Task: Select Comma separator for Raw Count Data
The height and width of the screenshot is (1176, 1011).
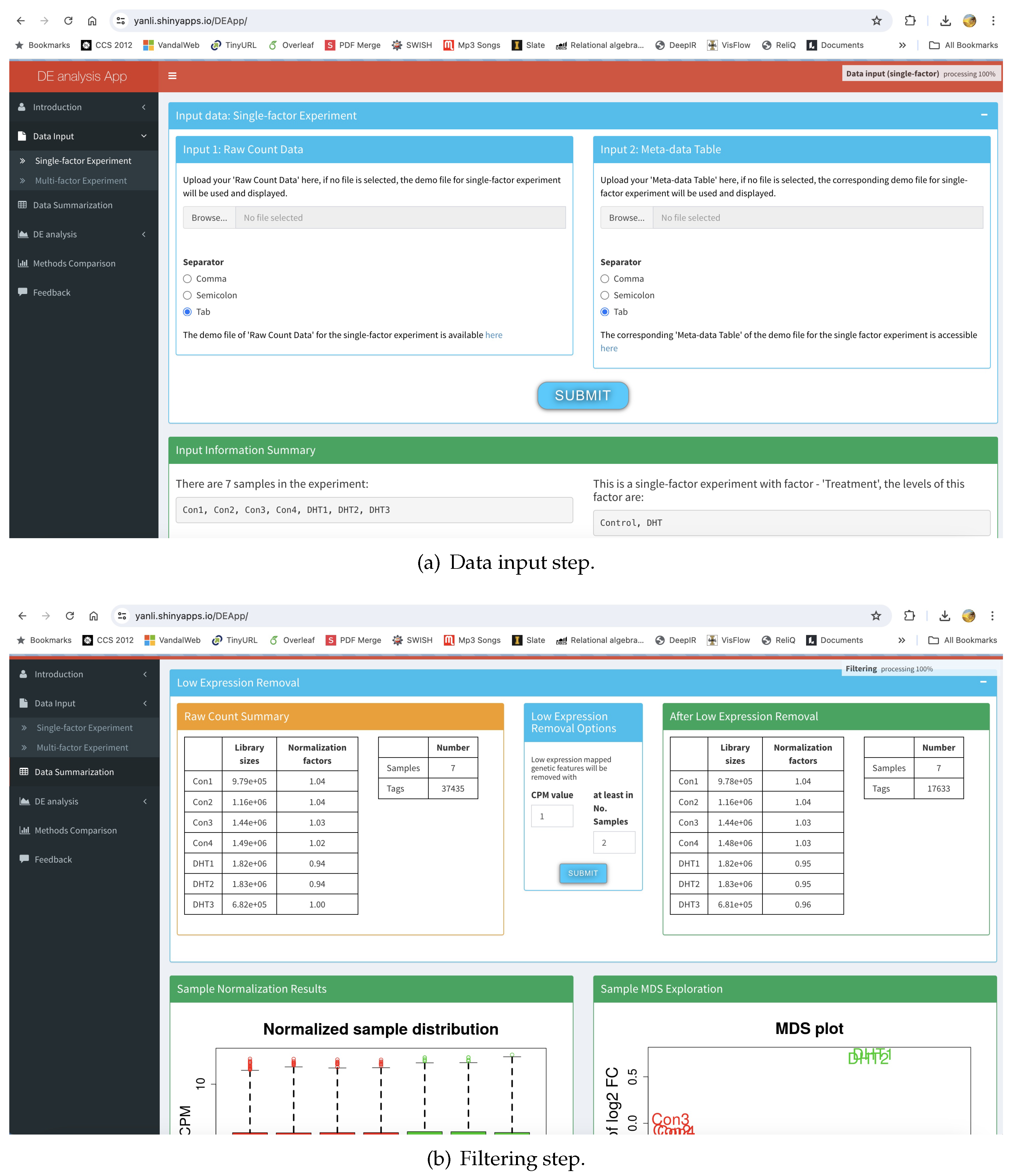Action: coord(187,279)
